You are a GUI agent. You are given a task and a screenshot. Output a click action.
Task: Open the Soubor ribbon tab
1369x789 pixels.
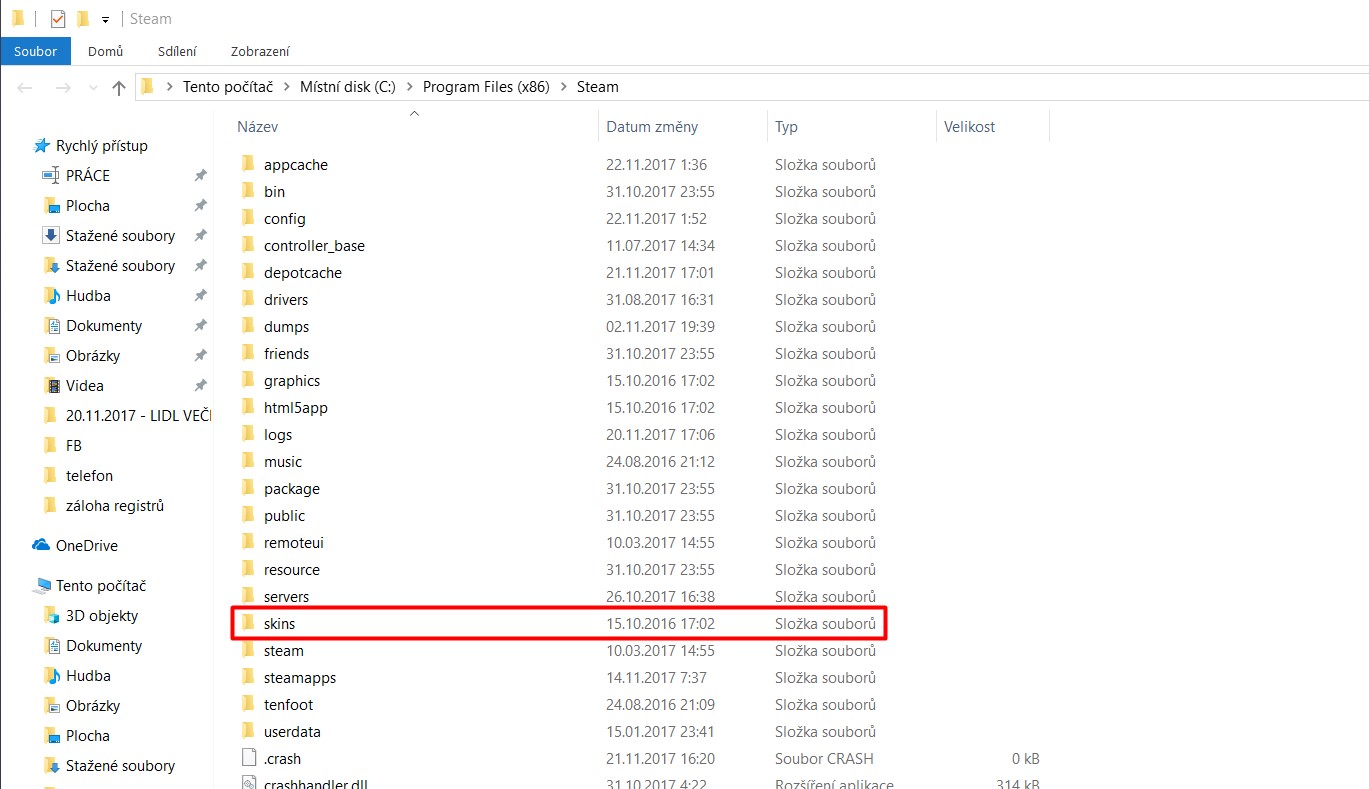(x=35, y=51)
